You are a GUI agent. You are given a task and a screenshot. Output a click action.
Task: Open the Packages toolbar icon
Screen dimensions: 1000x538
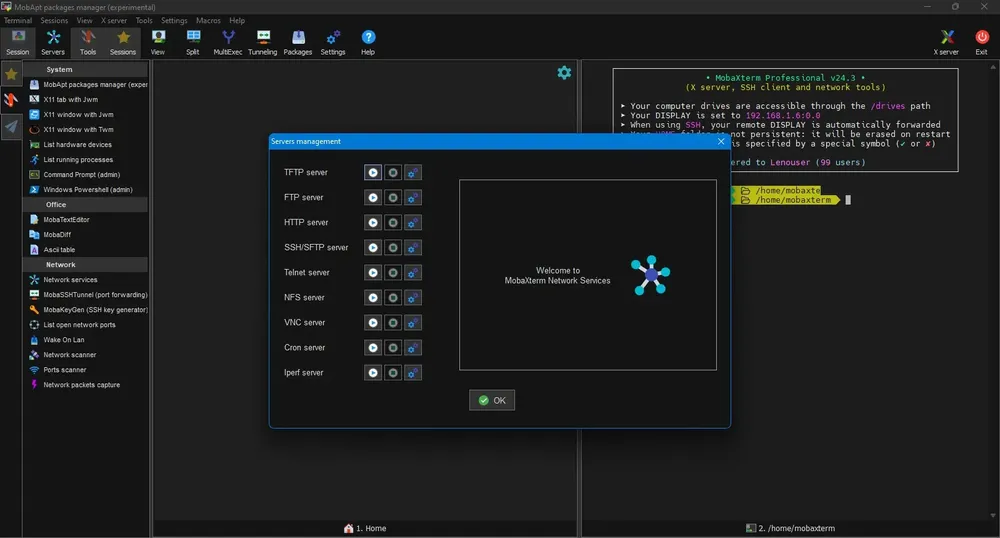click(298, 43)
